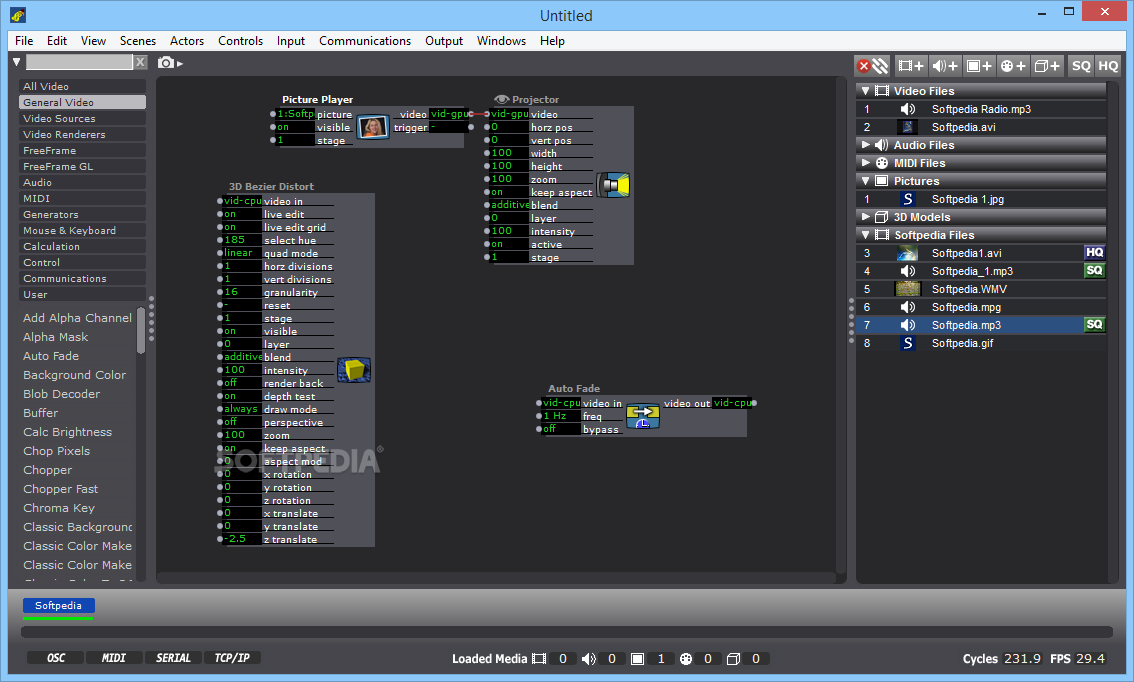Open the draw mode always dropdown
The image size is (1134, 682).
pyautogui.click(x=242, y=409)
